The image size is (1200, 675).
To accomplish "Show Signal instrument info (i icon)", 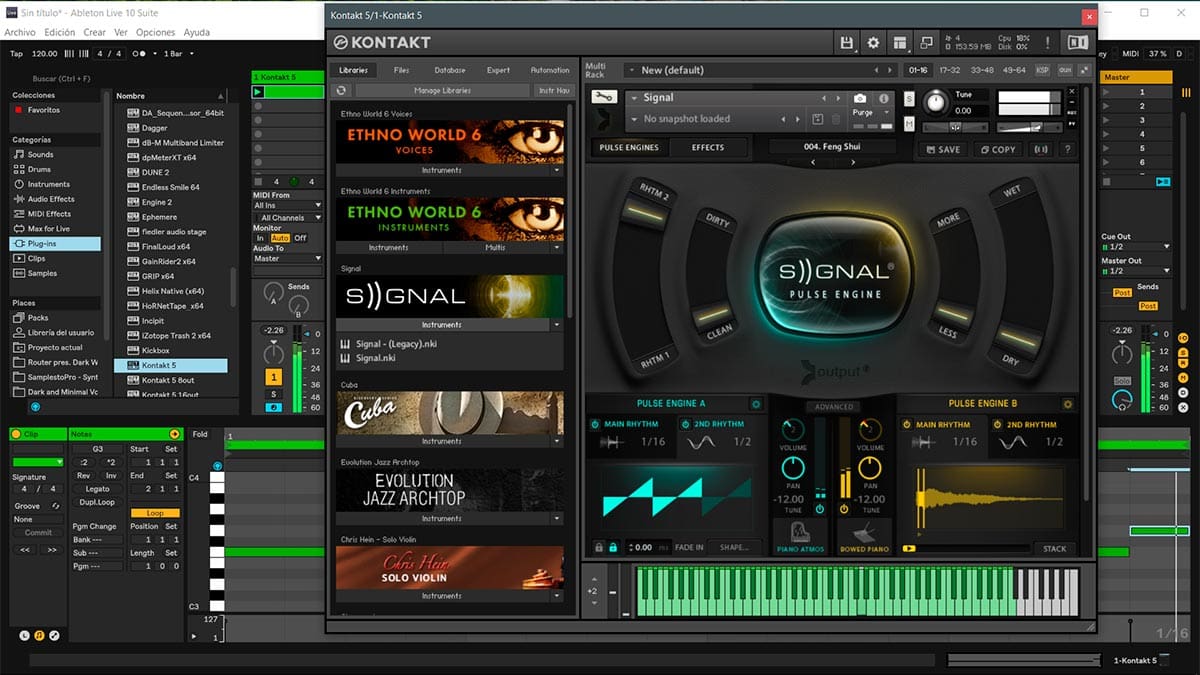I will 883,98.
